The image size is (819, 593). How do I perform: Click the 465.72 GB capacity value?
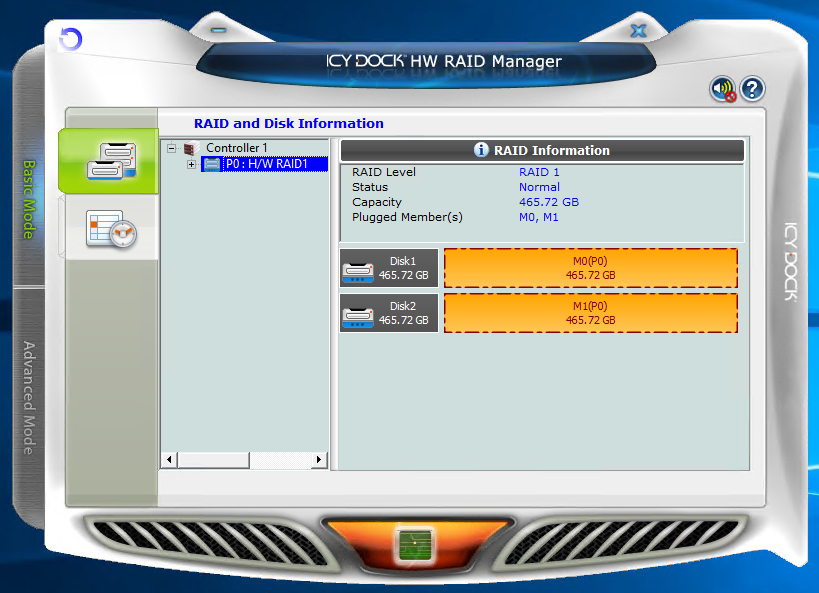click(x=548, y=202)
